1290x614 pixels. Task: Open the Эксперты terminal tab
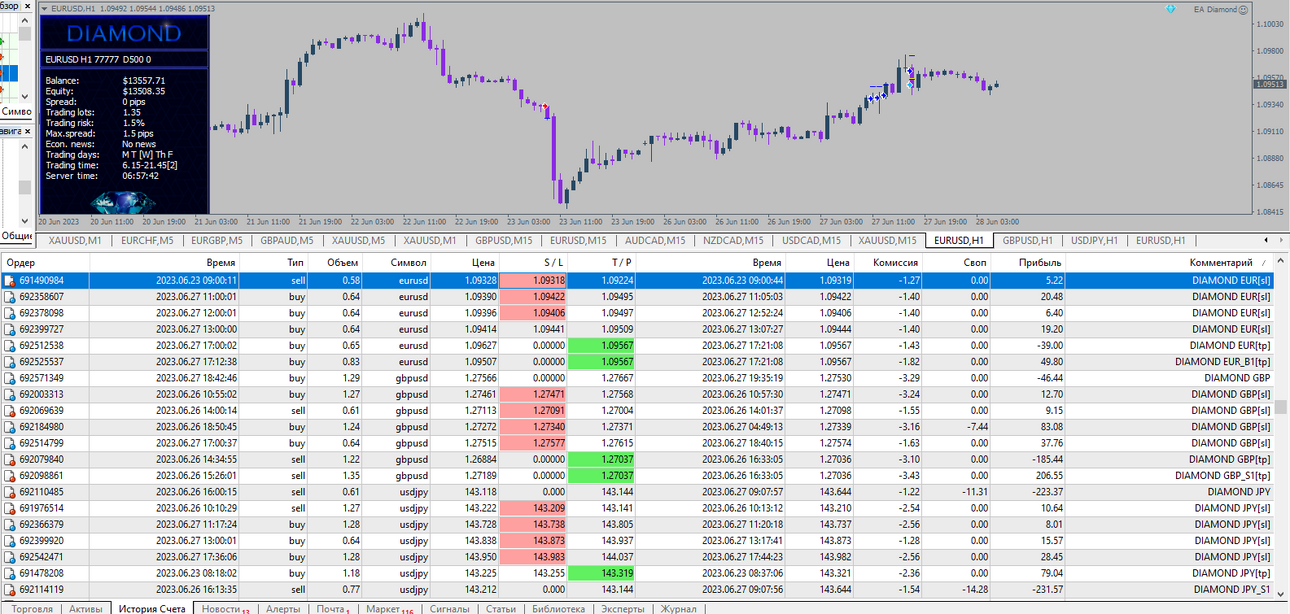[623, 608]
